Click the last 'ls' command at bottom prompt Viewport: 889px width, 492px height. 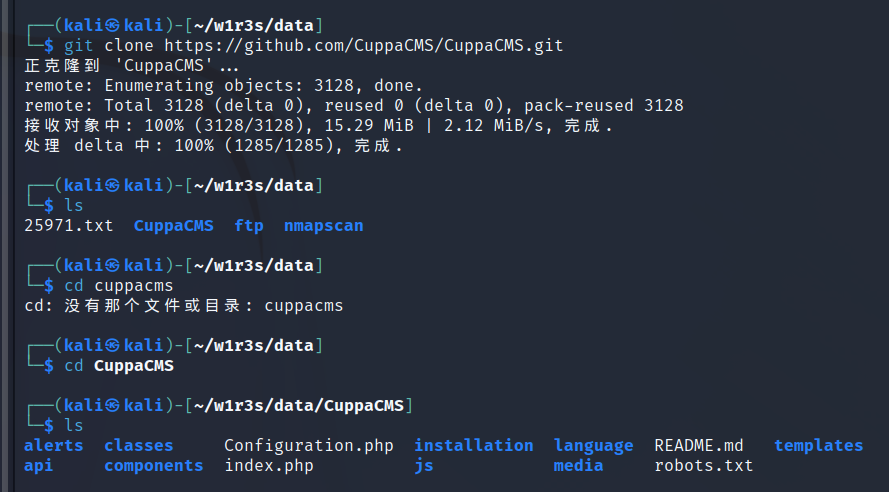[74, 426]
